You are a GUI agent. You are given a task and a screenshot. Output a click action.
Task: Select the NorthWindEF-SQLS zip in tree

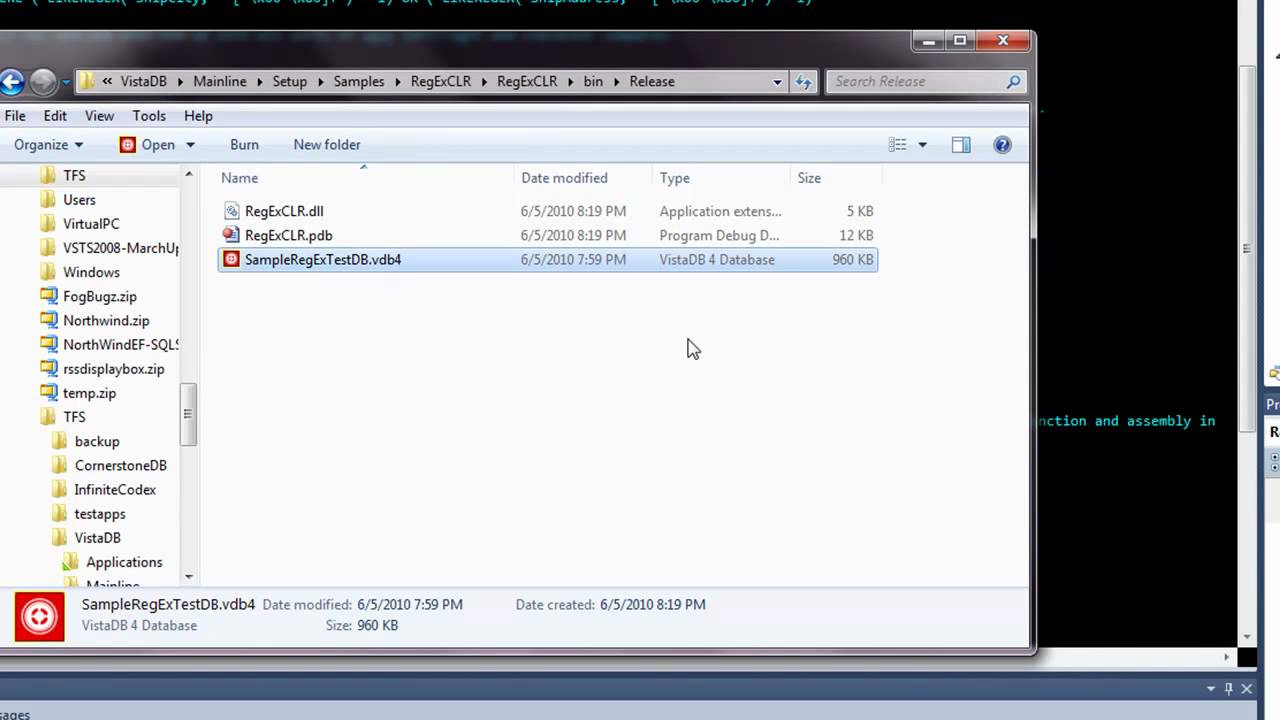tap(121, 344)
